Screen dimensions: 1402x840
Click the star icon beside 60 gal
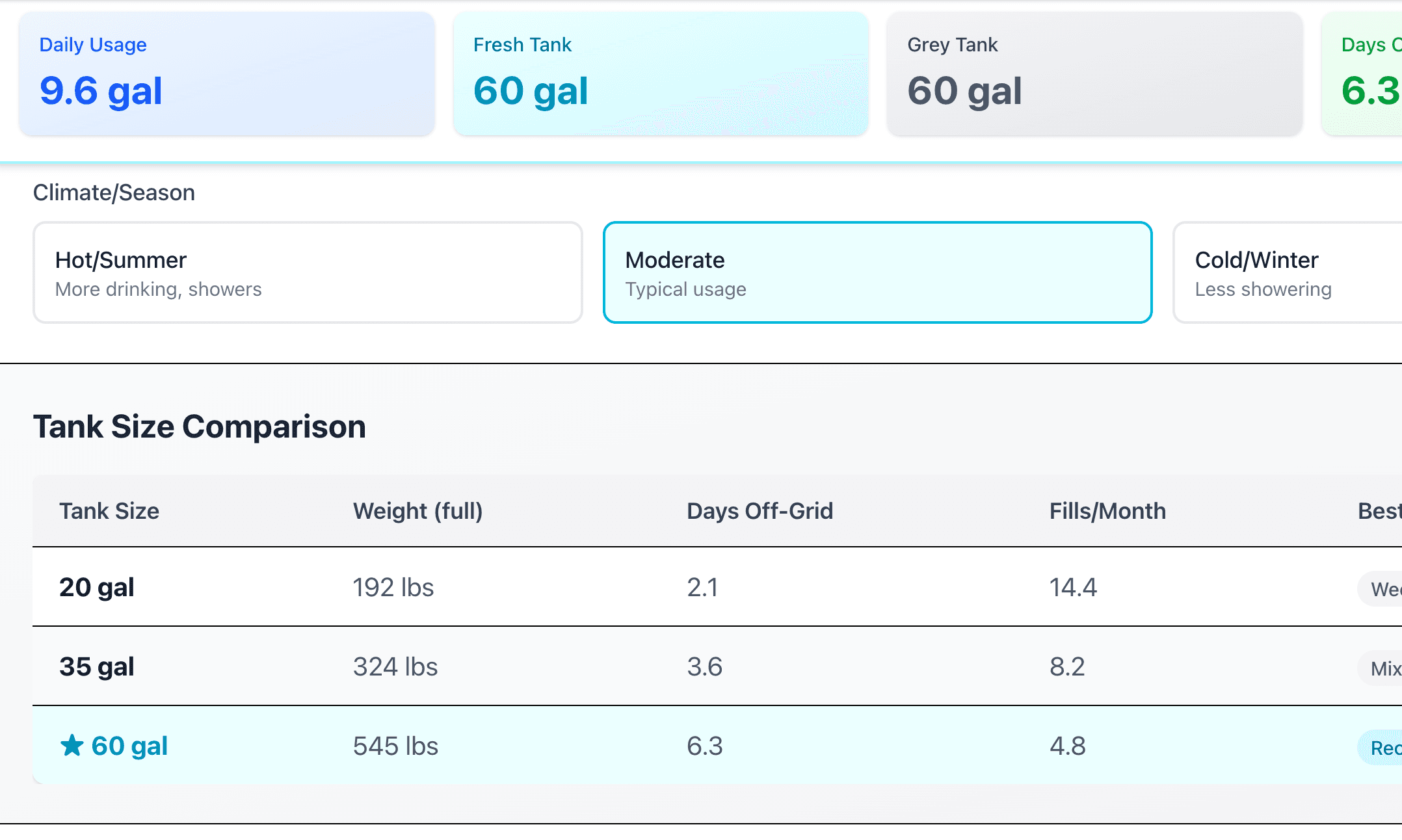[x=73, y=746]
